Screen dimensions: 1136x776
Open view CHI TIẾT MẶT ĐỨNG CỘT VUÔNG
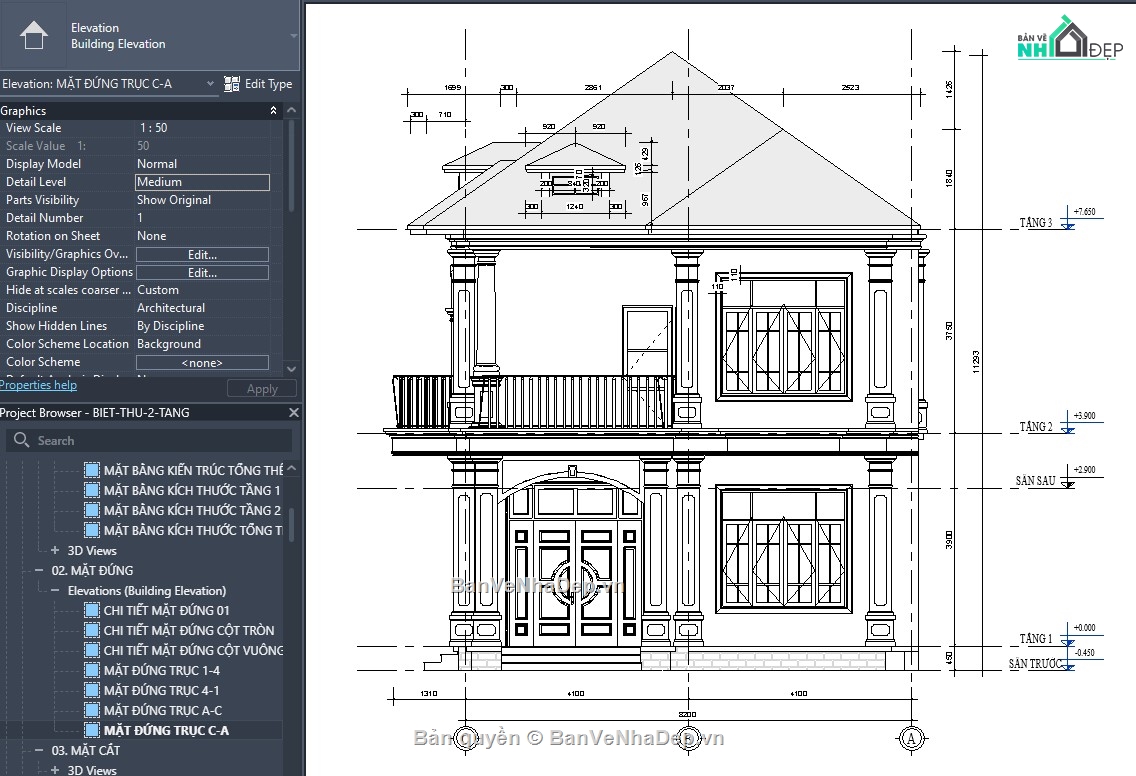[x=193, y=651]
